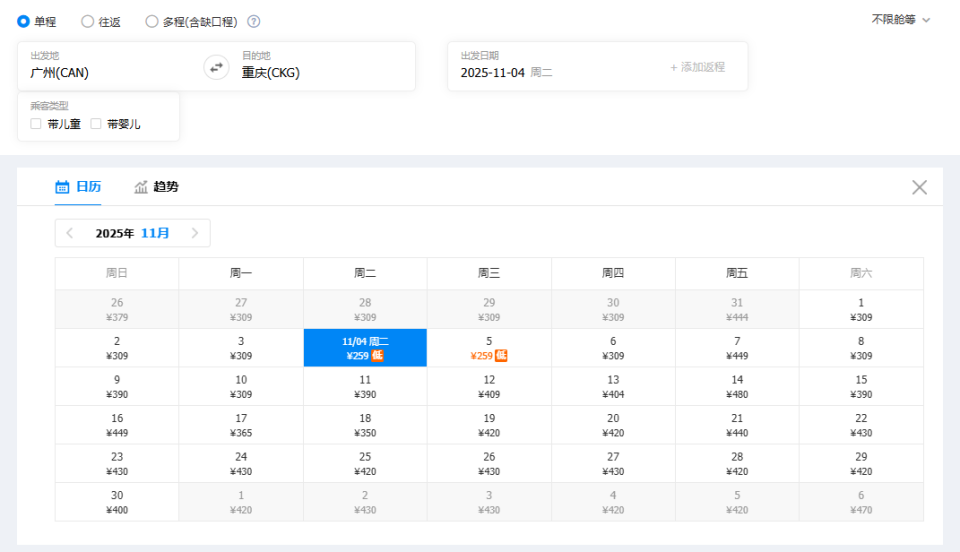Select December 2 priced ¥430
This screenshot has height=552, width=960.
tap(365, 502)
